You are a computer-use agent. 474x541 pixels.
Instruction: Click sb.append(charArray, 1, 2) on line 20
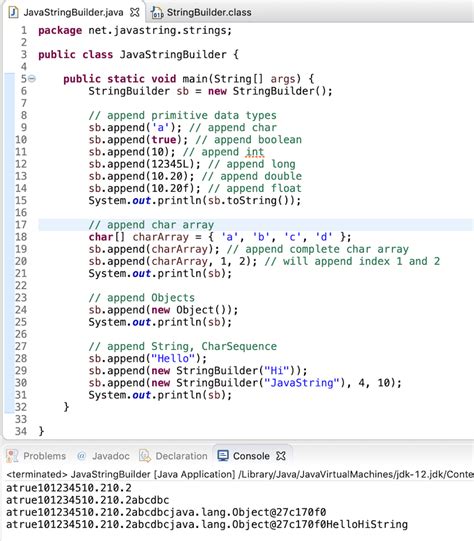(x=173, y=261)
